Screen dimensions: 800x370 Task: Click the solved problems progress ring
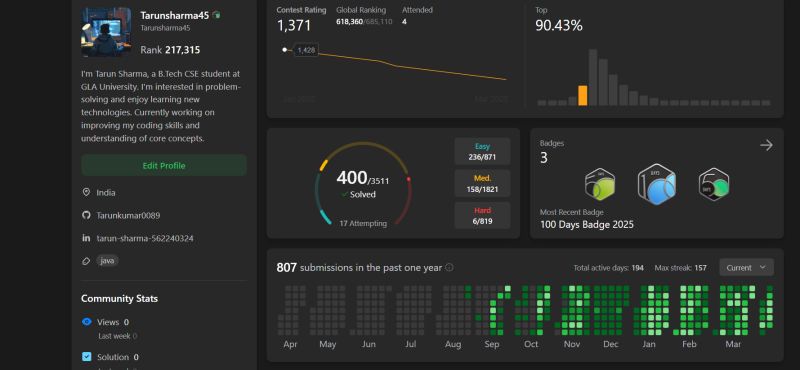(363, 185)
